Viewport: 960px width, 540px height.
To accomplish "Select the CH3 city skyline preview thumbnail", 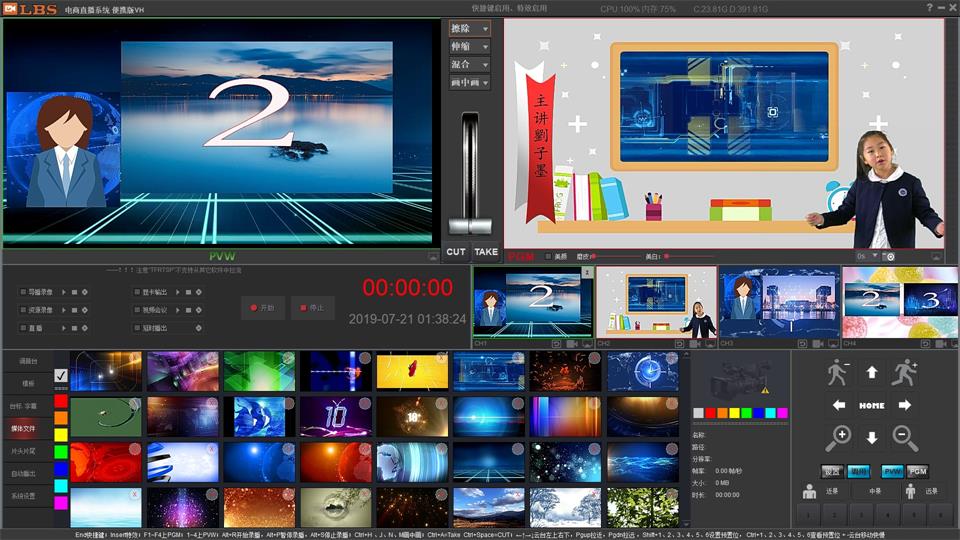I will click(779, 301).
